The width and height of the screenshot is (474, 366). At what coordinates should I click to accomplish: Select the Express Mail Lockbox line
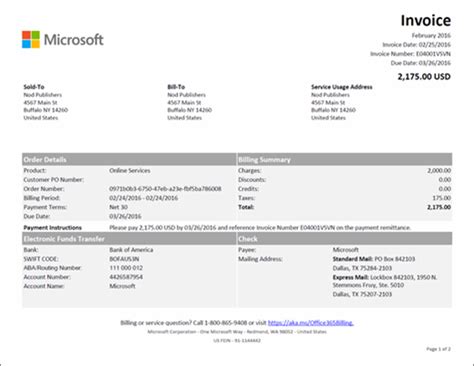(385, 277)
